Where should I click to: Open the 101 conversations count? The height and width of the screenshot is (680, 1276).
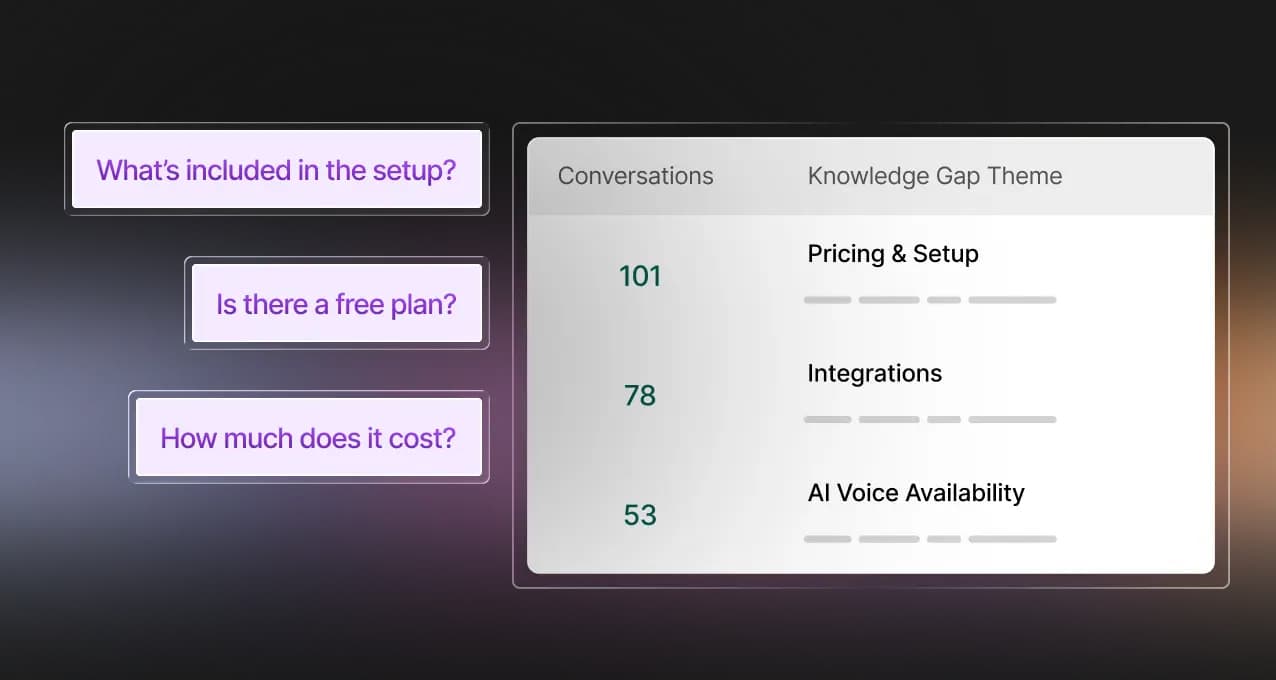coord(640,276)
